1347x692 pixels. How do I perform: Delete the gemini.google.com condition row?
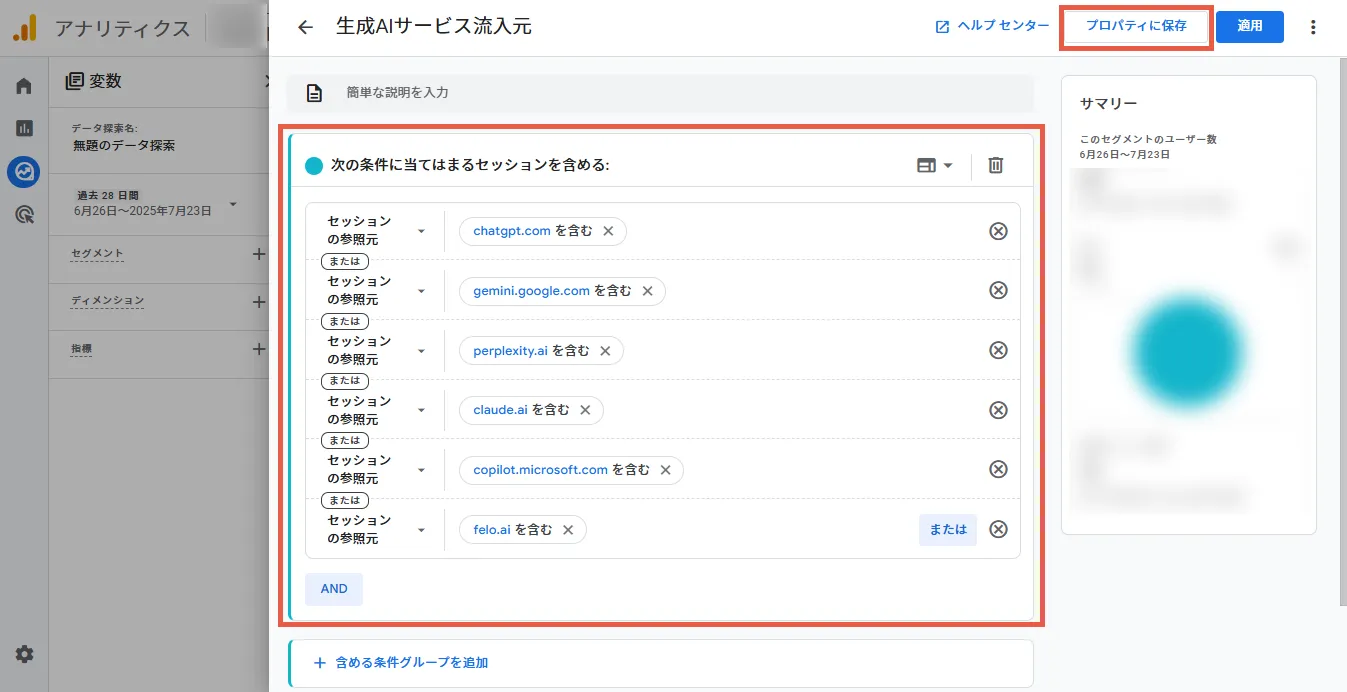pos(998,291)
